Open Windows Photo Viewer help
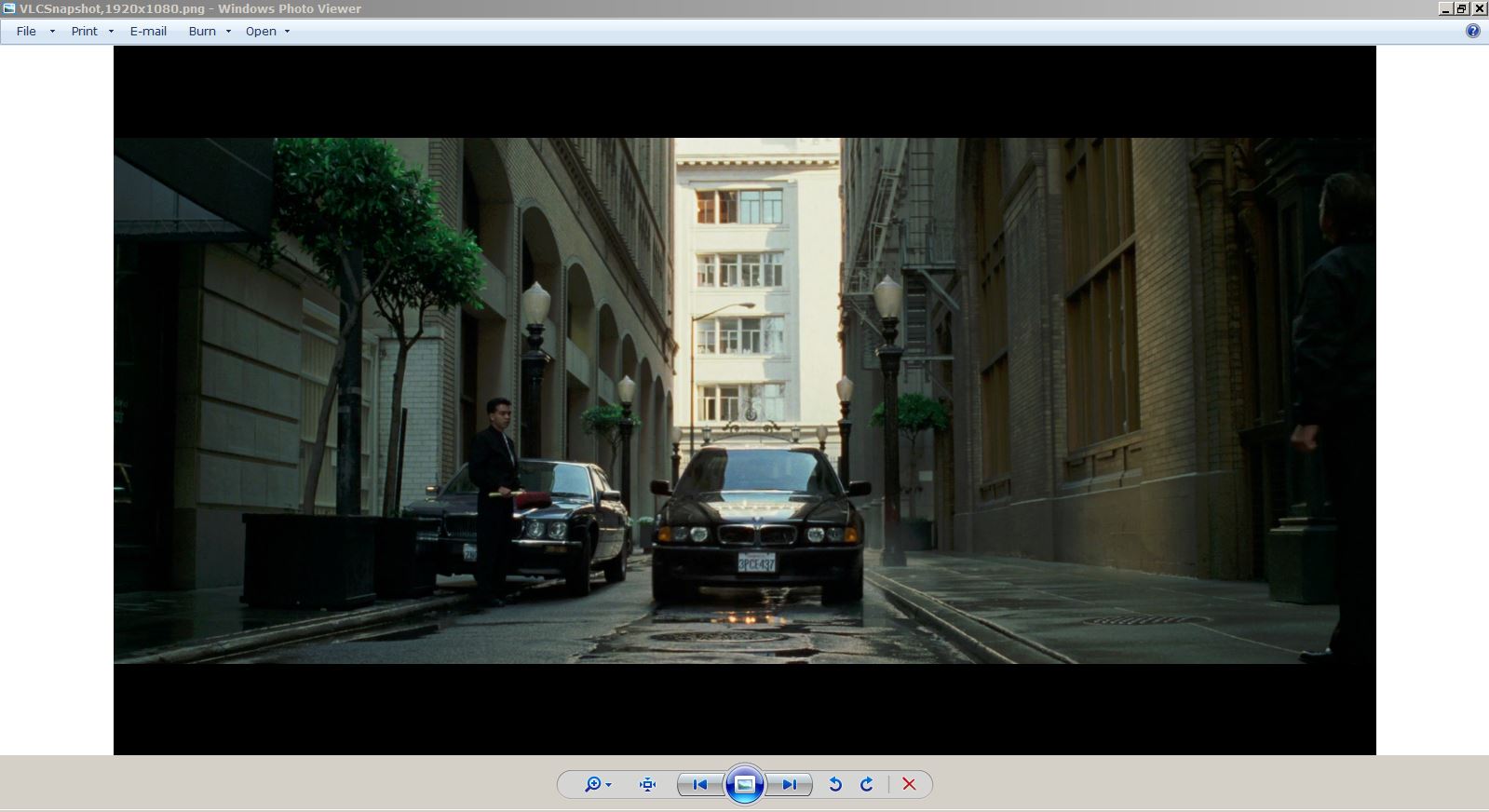Viewport: 1489px width, 812px height. pos(1473,31)
